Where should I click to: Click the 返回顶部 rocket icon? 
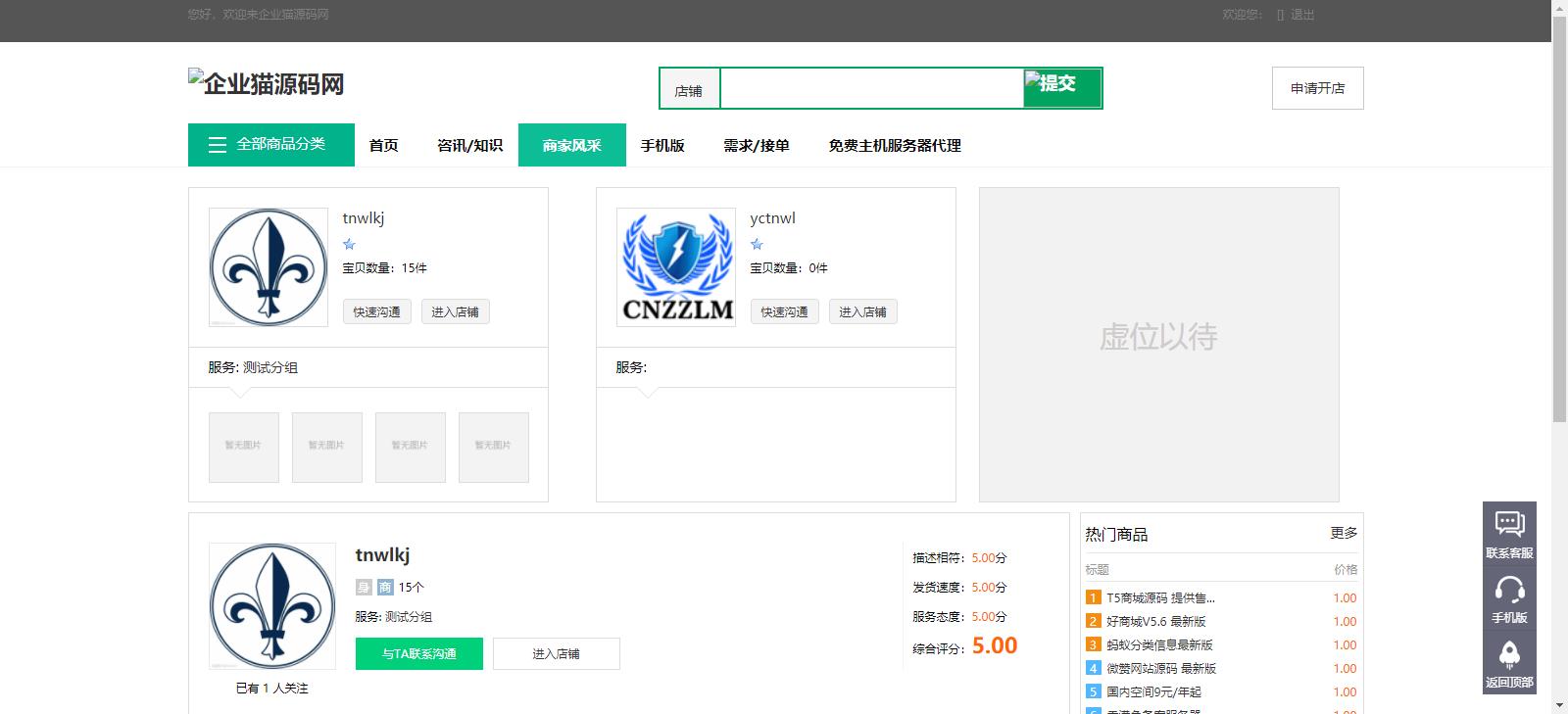tap(1509, 654)
